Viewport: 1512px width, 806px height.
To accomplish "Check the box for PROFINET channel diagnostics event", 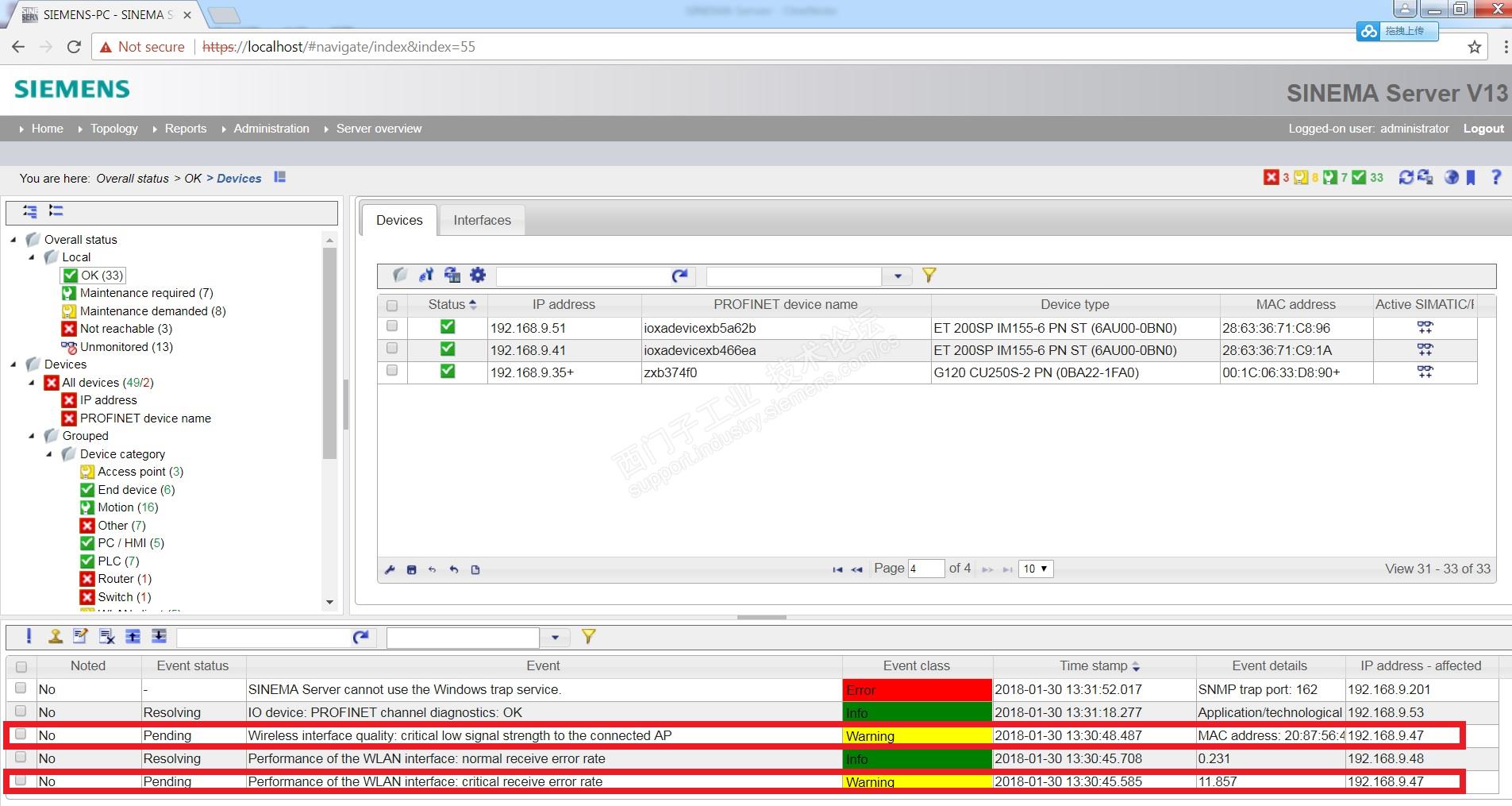I will 21,711.
